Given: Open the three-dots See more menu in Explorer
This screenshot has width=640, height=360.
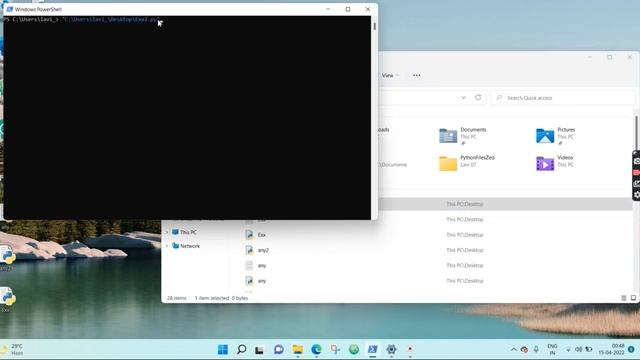Looking at the screenshot, I should [x=416, y=76].
